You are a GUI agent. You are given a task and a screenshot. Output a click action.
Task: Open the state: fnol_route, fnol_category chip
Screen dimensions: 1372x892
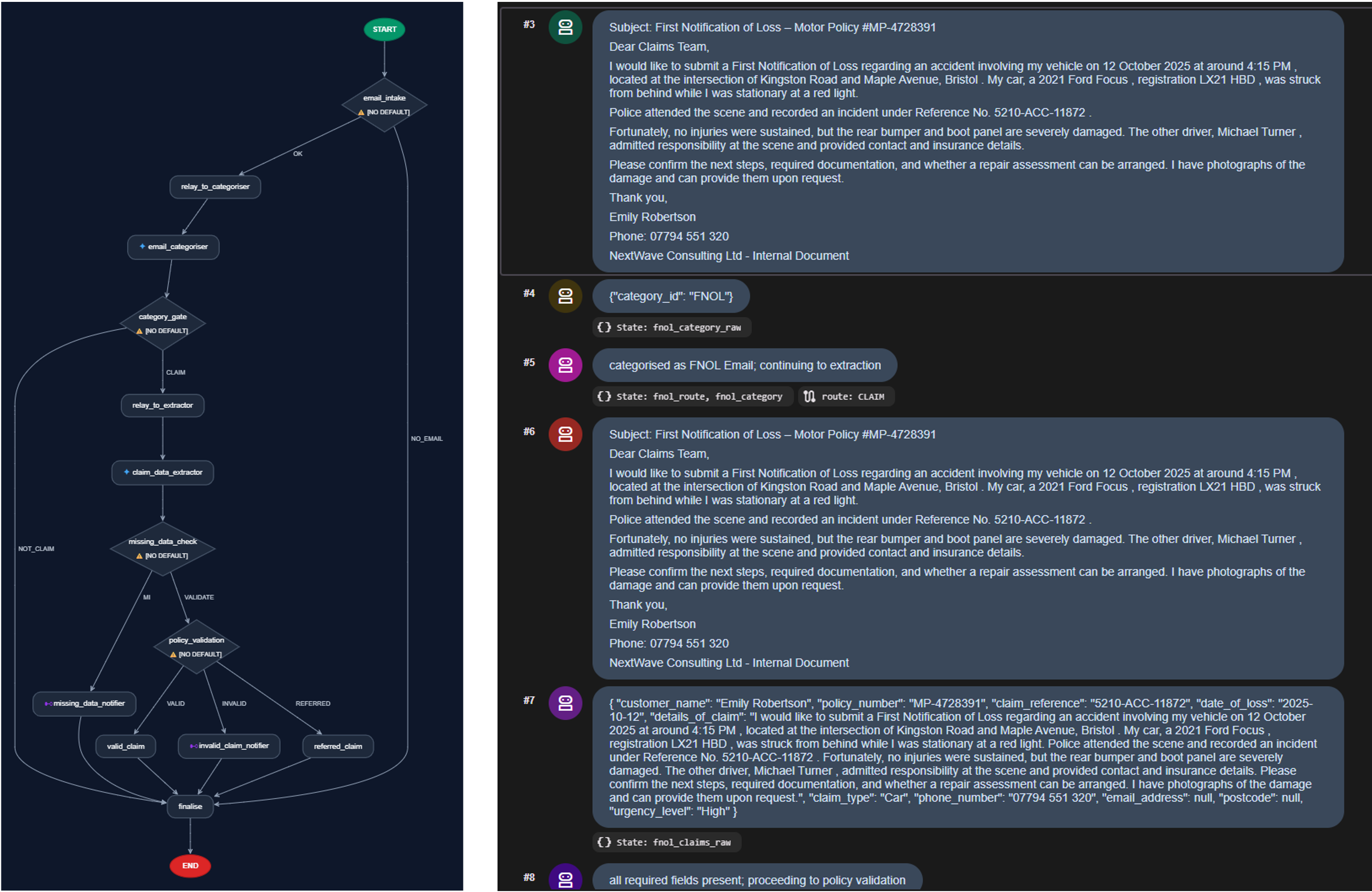tap(693, 396)
